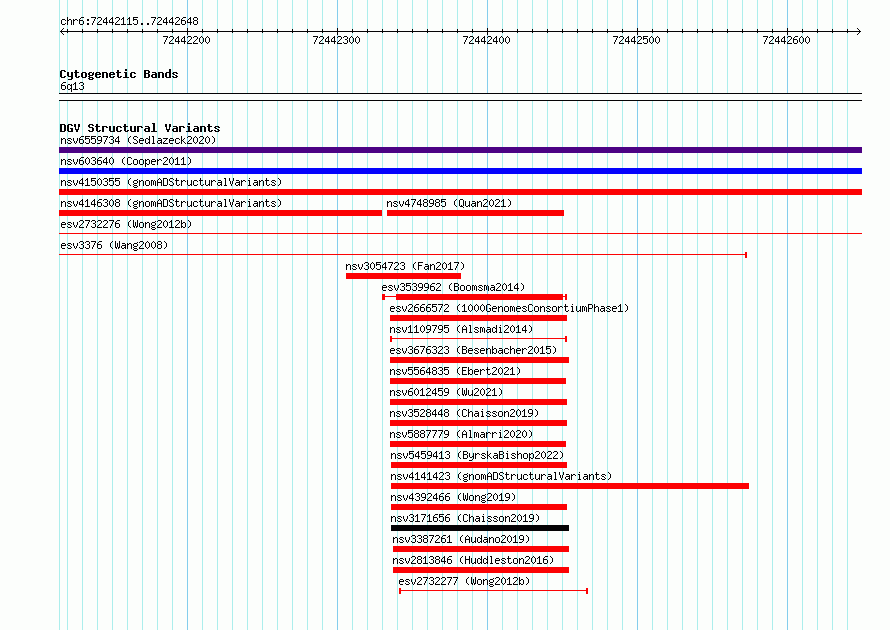Open nsv4150355 (gnomADStructuralVariants) variant label
The width and height of the screenshot is (890, 630).
[171, 182]
